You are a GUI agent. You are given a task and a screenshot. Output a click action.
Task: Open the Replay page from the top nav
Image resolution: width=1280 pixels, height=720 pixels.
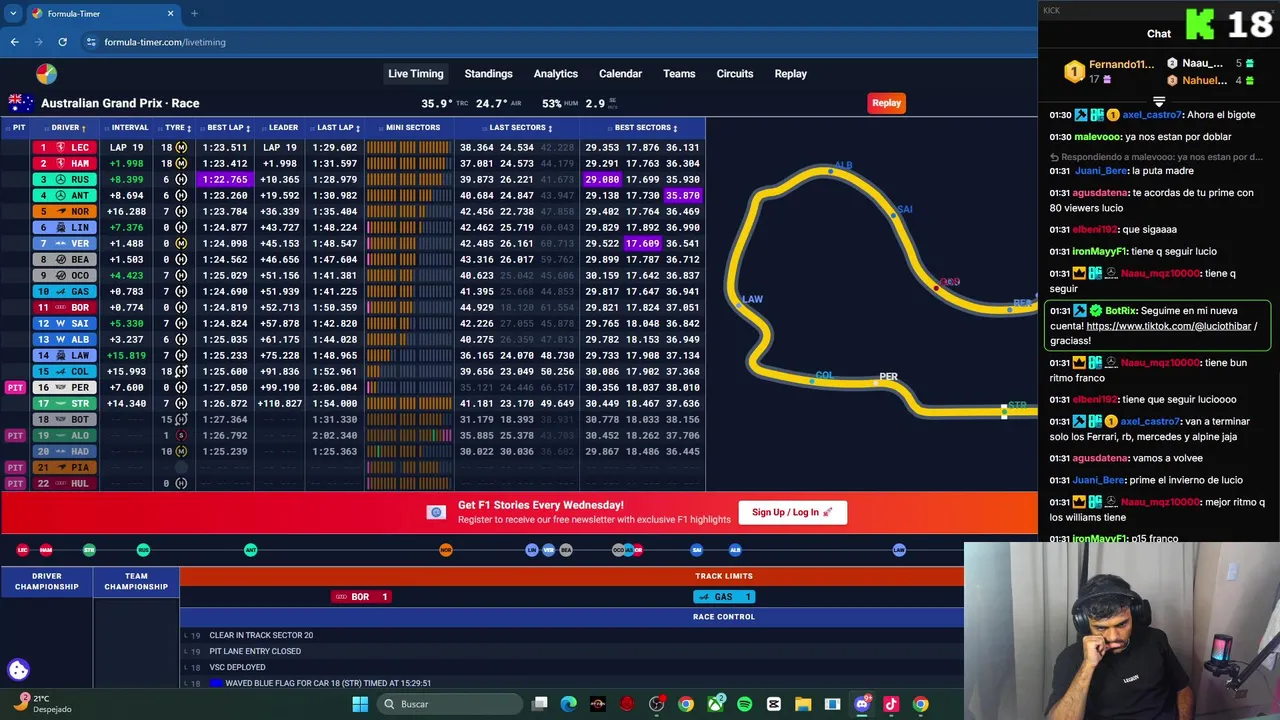tap(790, 74)
